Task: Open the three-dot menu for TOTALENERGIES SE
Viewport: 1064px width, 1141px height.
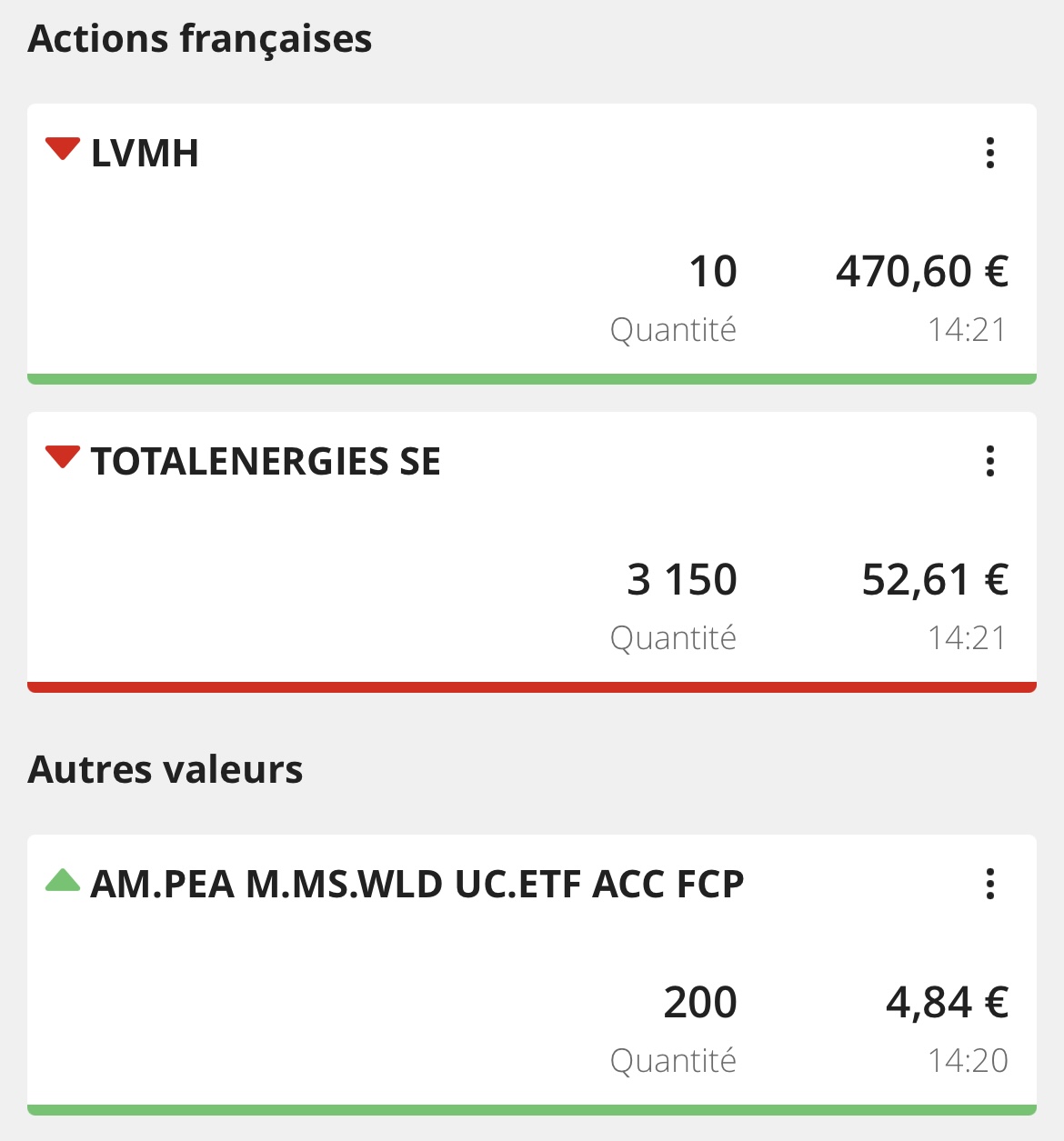Action: 990,461
